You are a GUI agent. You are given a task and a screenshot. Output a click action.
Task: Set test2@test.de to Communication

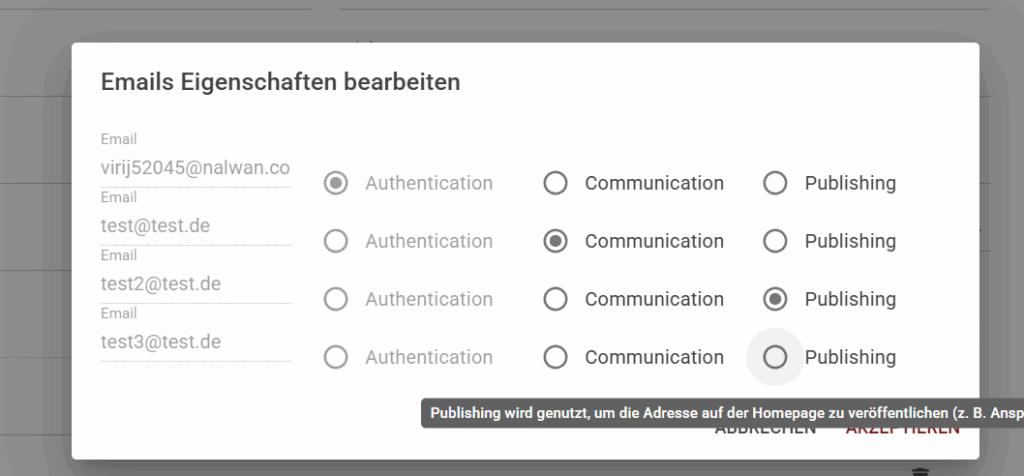(555, 300)
